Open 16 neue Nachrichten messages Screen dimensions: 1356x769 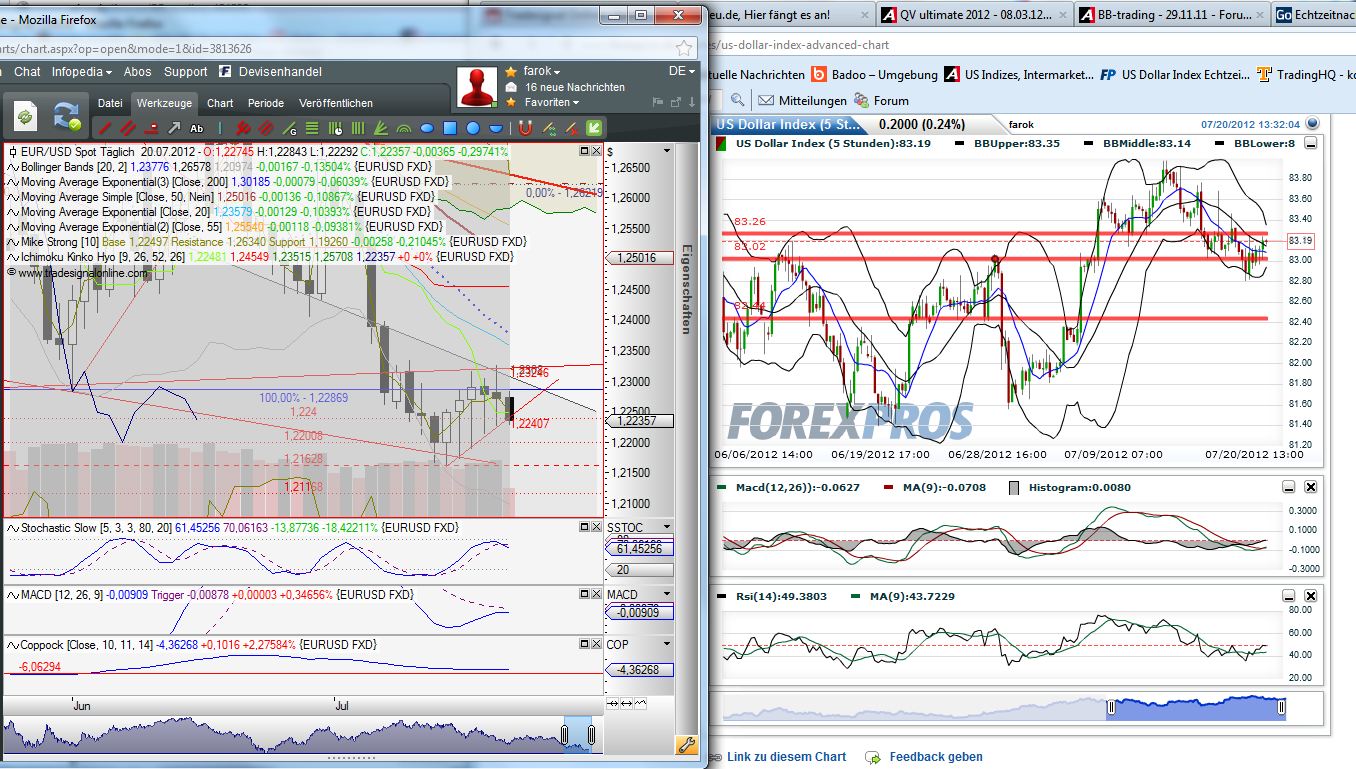(x=574, y=87)
